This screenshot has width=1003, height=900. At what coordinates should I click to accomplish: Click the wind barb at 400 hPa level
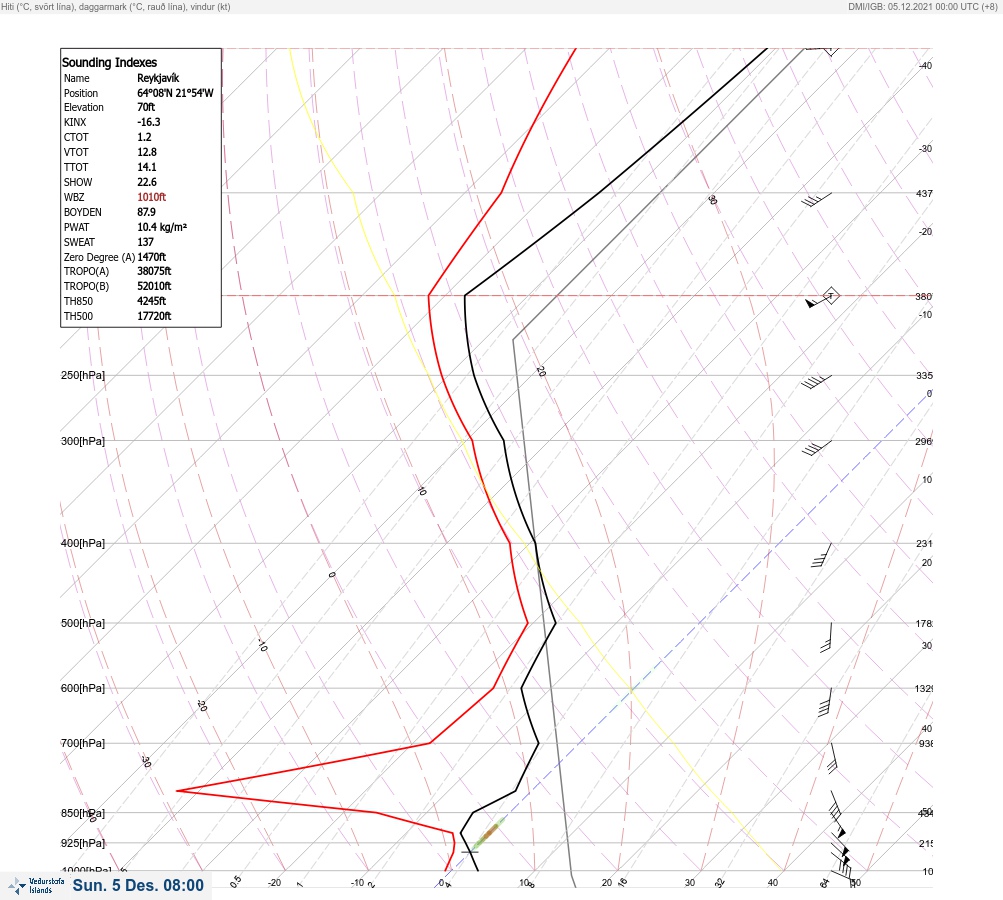(x=821, y=555)
